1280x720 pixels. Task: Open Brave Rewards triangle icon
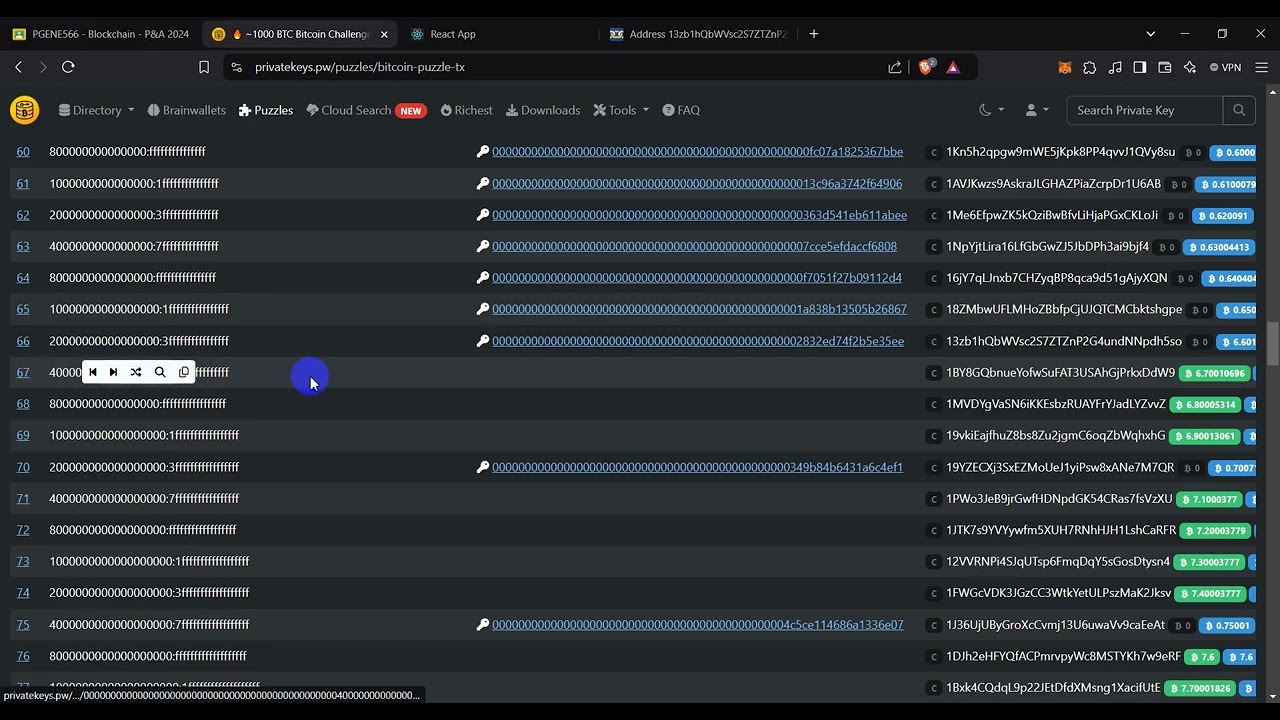pos(953,67)
